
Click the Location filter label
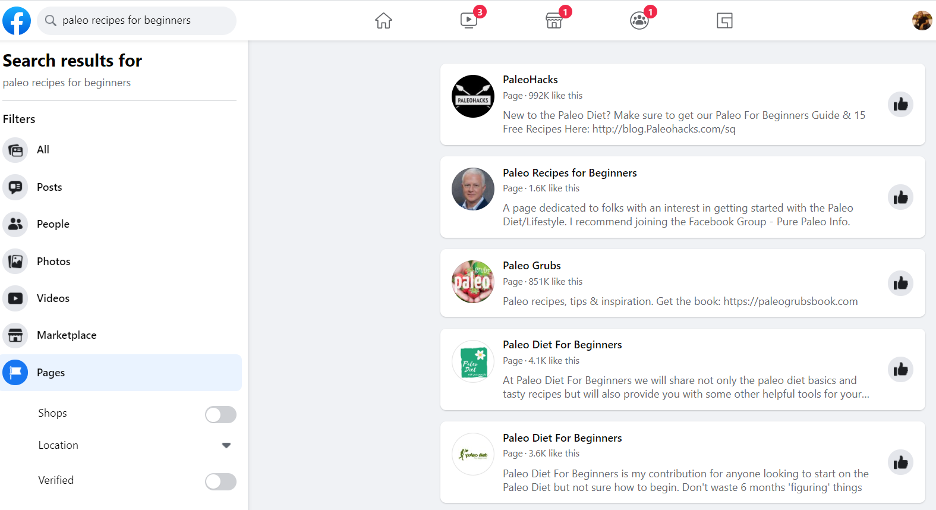pyautogui.click(x=58, y=446)
